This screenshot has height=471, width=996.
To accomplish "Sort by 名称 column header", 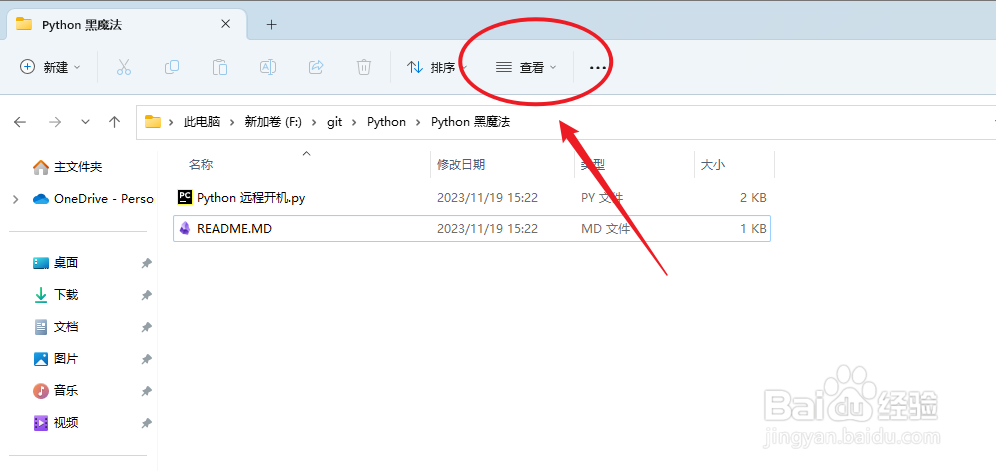I will [x=201, y=165].
